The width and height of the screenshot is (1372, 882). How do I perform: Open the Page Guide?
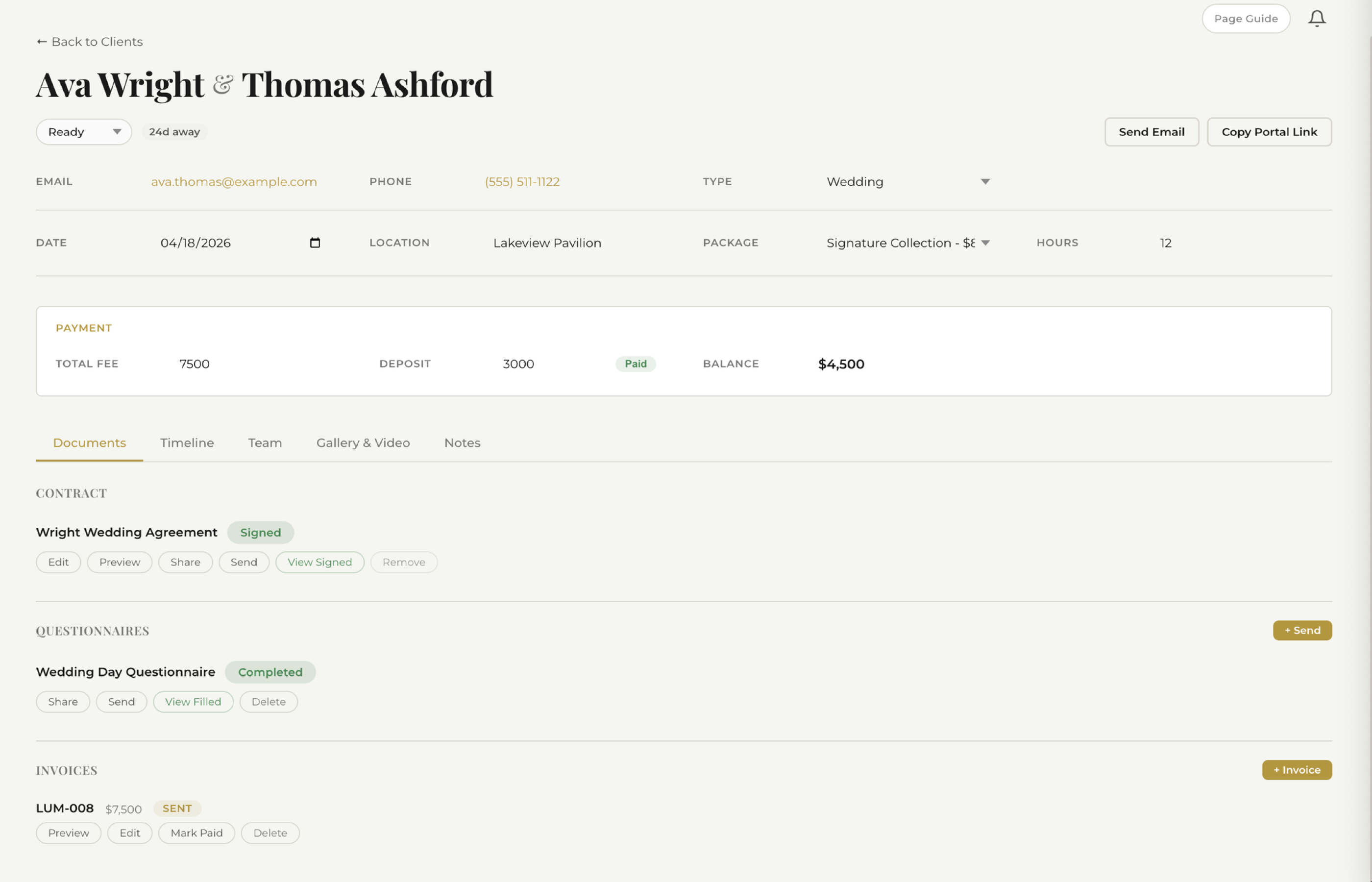tap(1246, 18)
